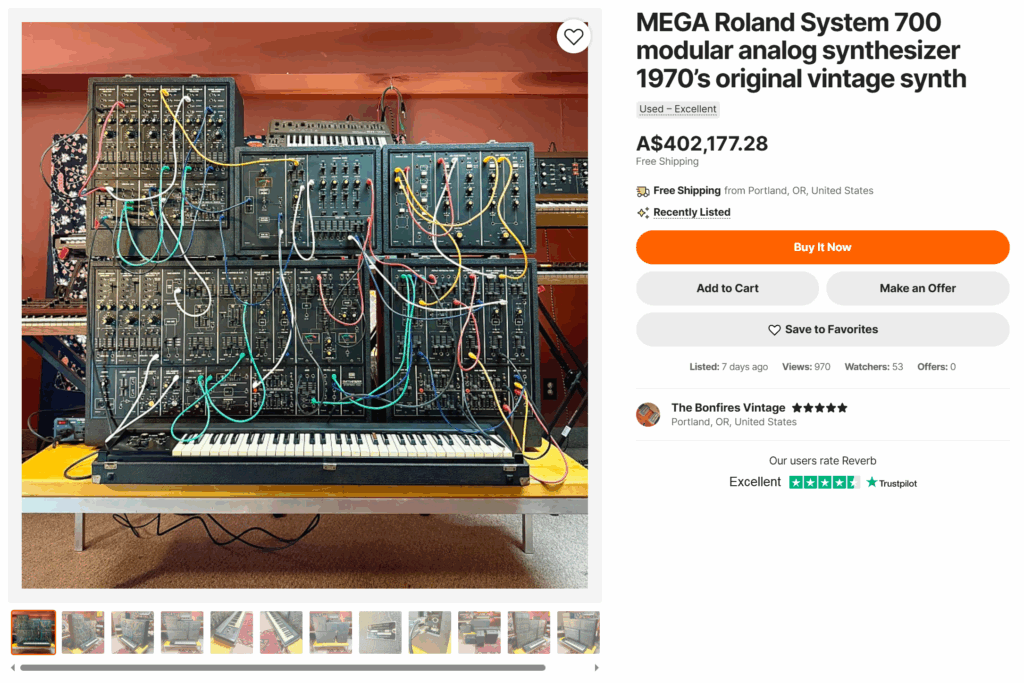Click the seller's five-star rating

(x=819, y=408)
